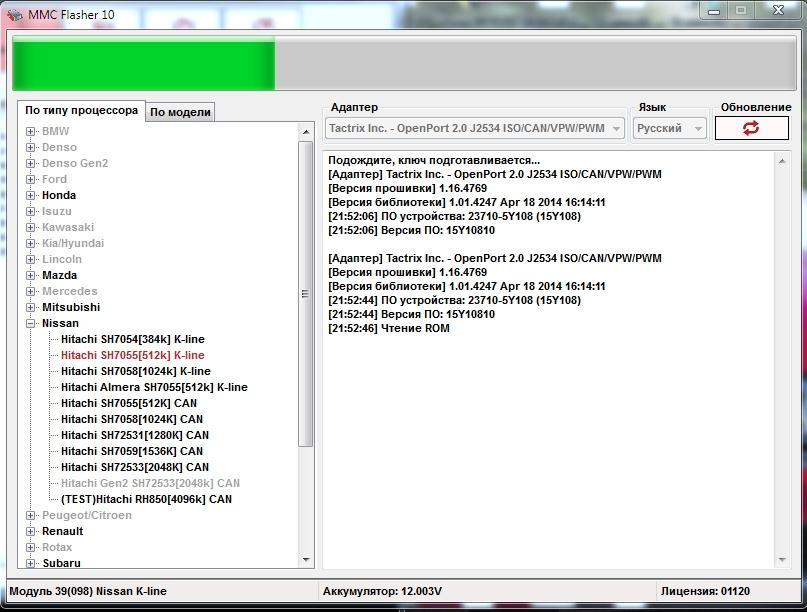Click log line '[21:52:06] Версия ПО: 15Y10810'
The width and height of the screenshot is (807, 612).
411,230
